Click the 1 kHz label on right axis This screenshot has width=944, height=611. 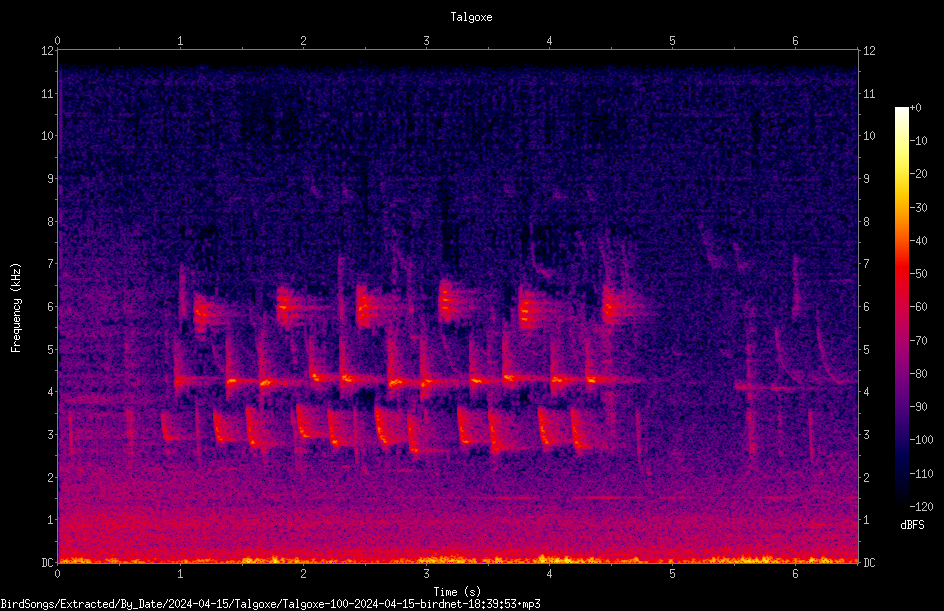tap(866, 520)
